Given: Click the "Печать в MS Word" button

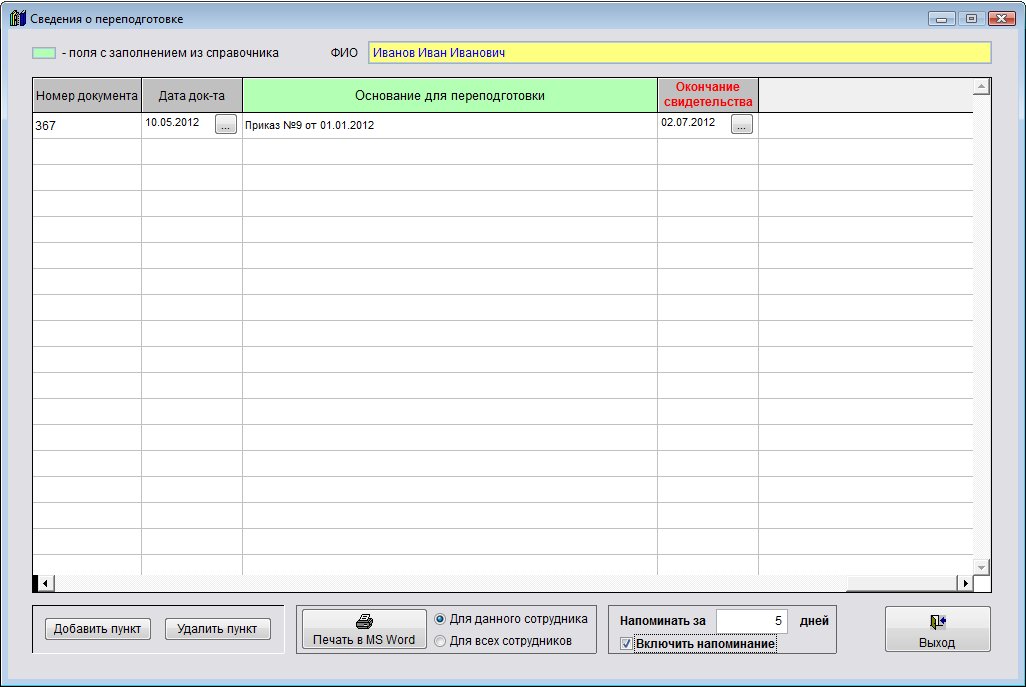Looking at the screenshot, I should [x=364, y=629].
